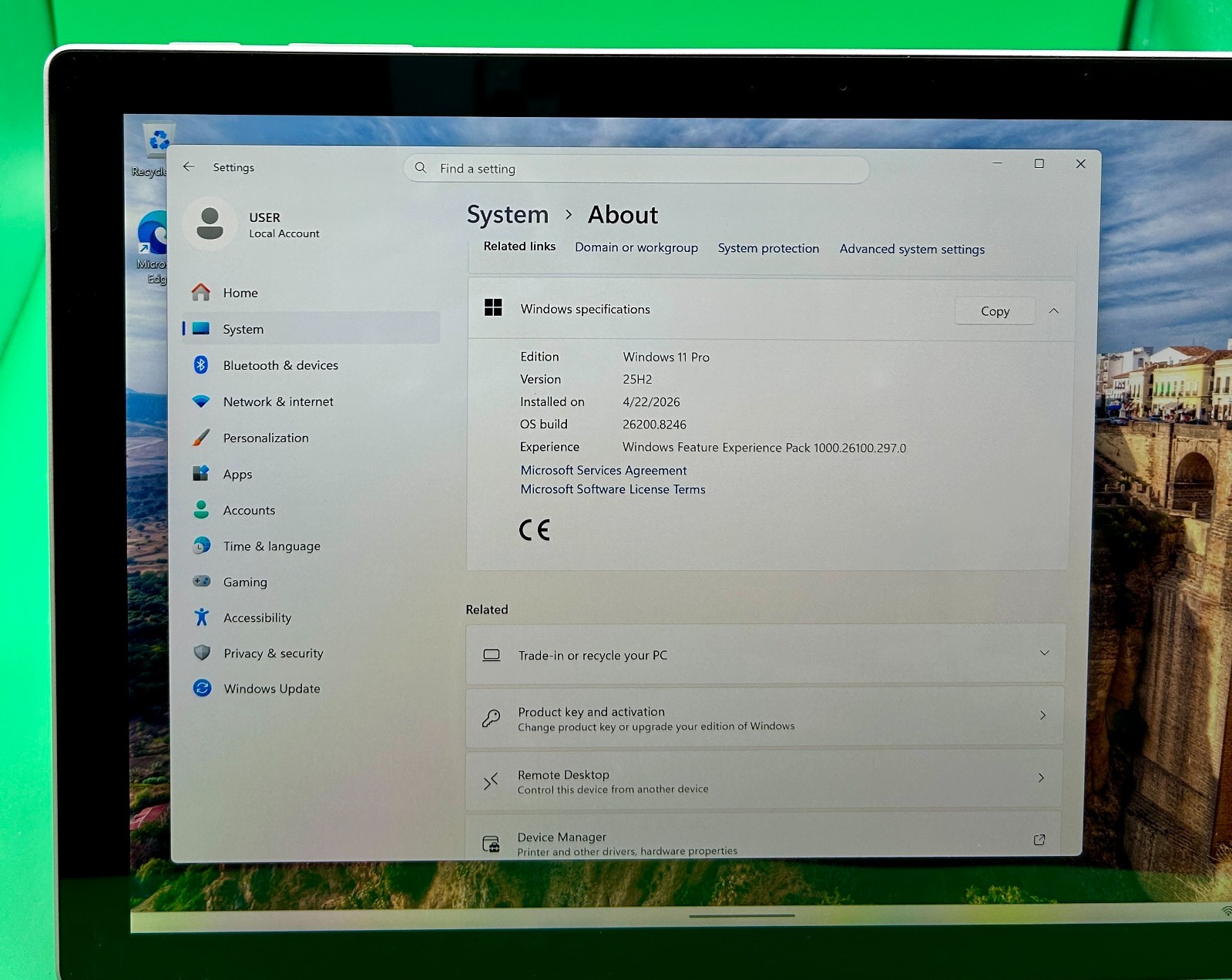Open Device Manager external link icon
1232x980 pixels.
(x=1039, y=840)
